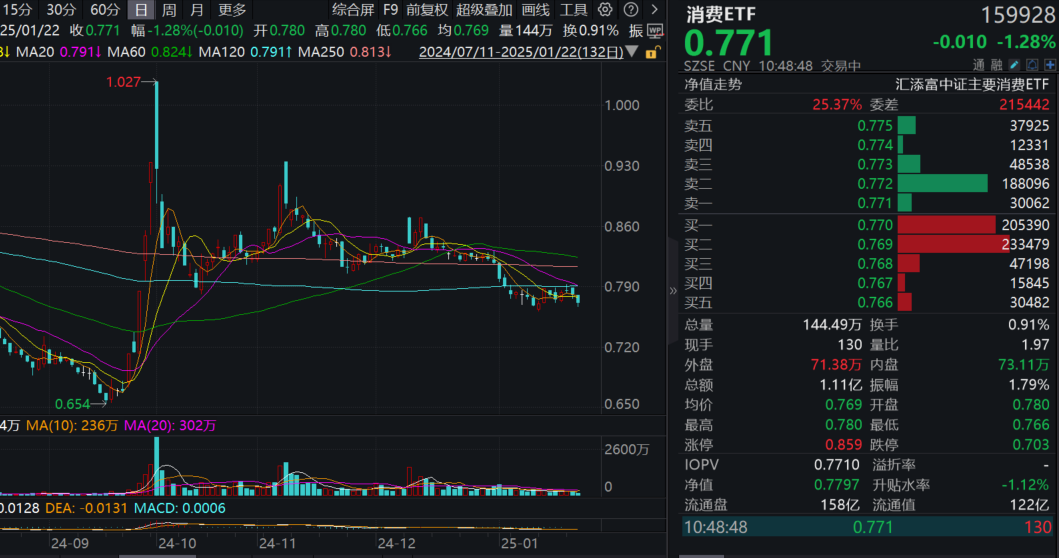The image size is (1059, 558).
Task: Click the 24-10 date label on time axis
Action: click(177, 543)
